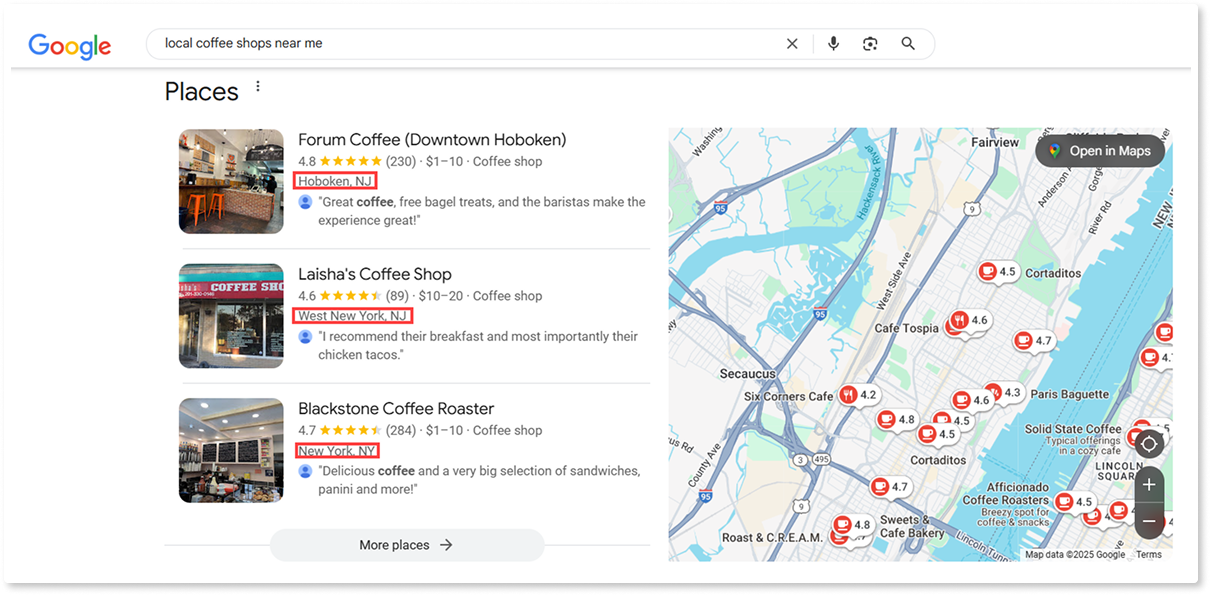Click Blackstone Coffee Roaster photo thumbnail
This screenshot has width=1210, height=595.
(231, 450)
